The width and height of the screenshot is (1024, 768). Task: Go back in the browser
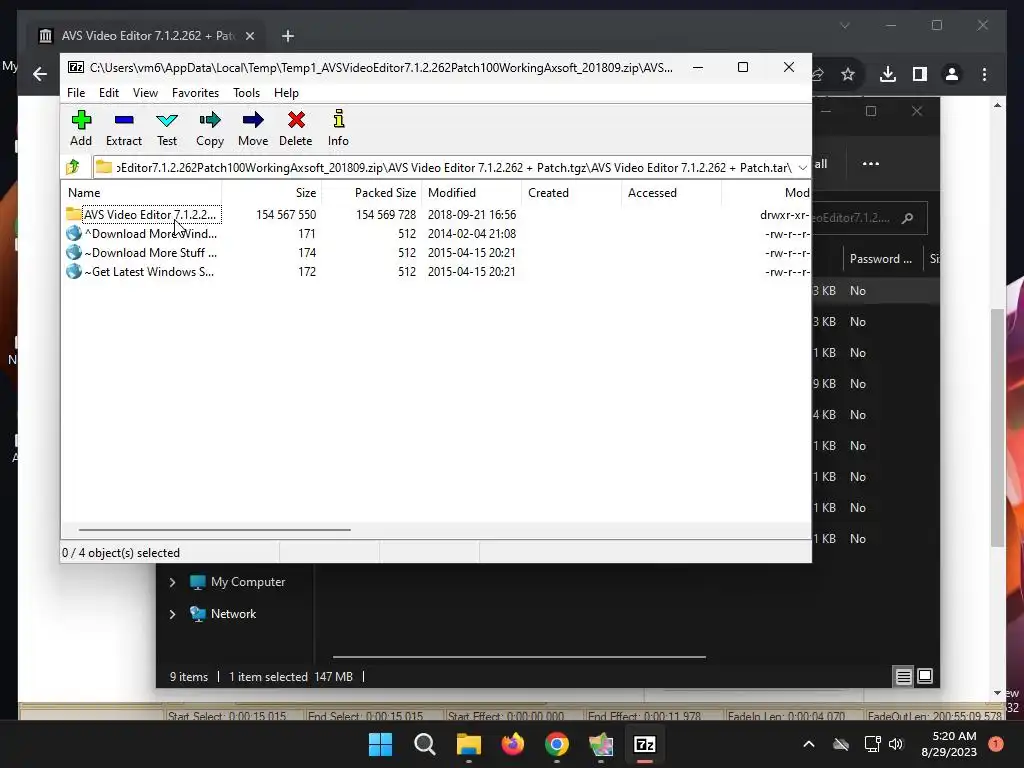coord(40,74)
